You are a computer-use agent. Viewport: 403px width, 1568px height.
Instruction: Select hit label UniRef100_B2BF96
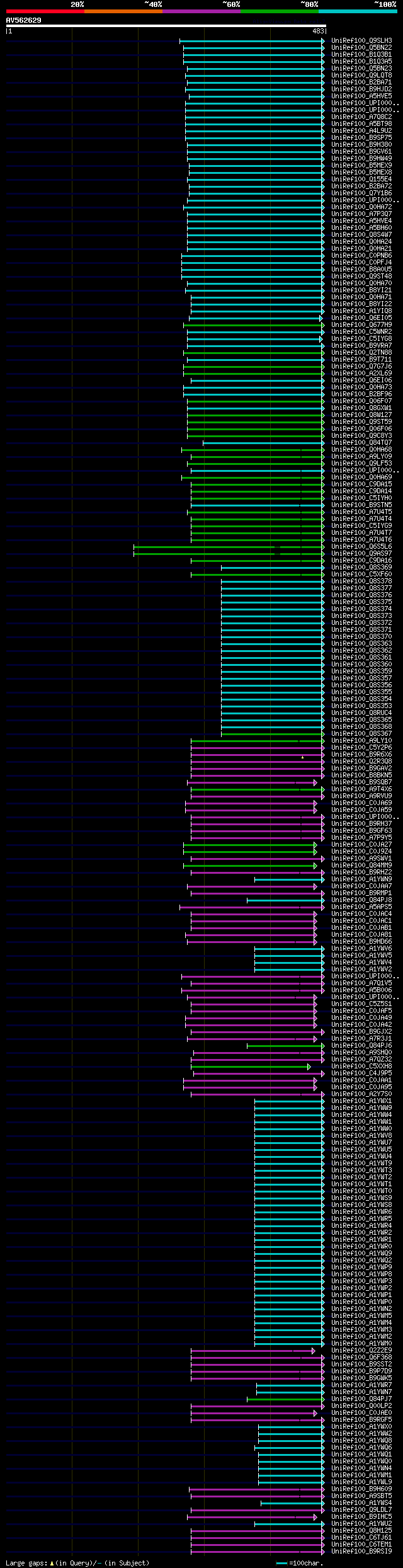pyautogui.click(x=361, y=394)
